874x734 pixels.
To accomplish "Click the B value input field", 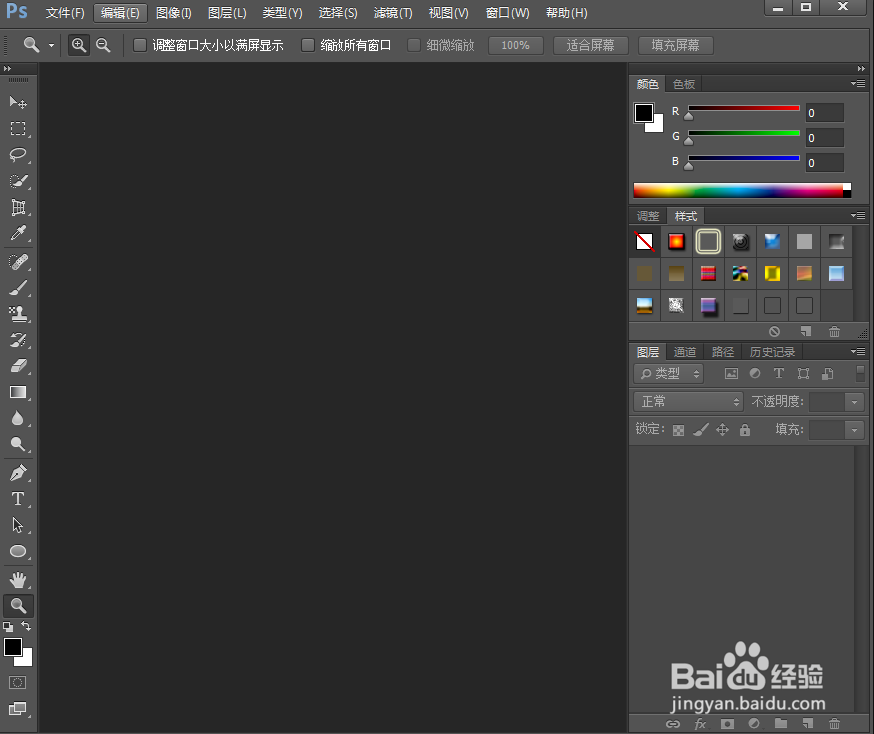I will click(x=824, y=163).
